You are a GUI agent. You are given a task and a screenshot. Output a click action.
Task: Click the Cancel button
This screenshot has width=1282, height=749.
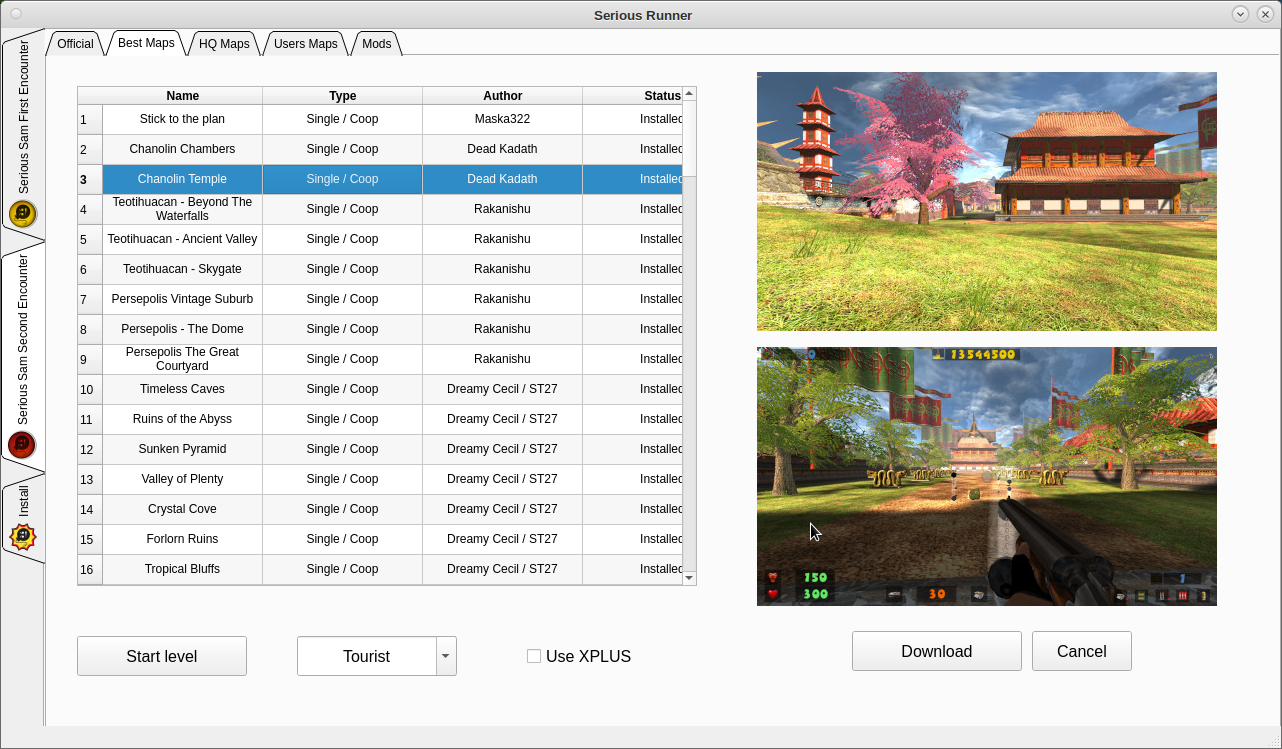pyautogui.click(x=1082, y=651)
